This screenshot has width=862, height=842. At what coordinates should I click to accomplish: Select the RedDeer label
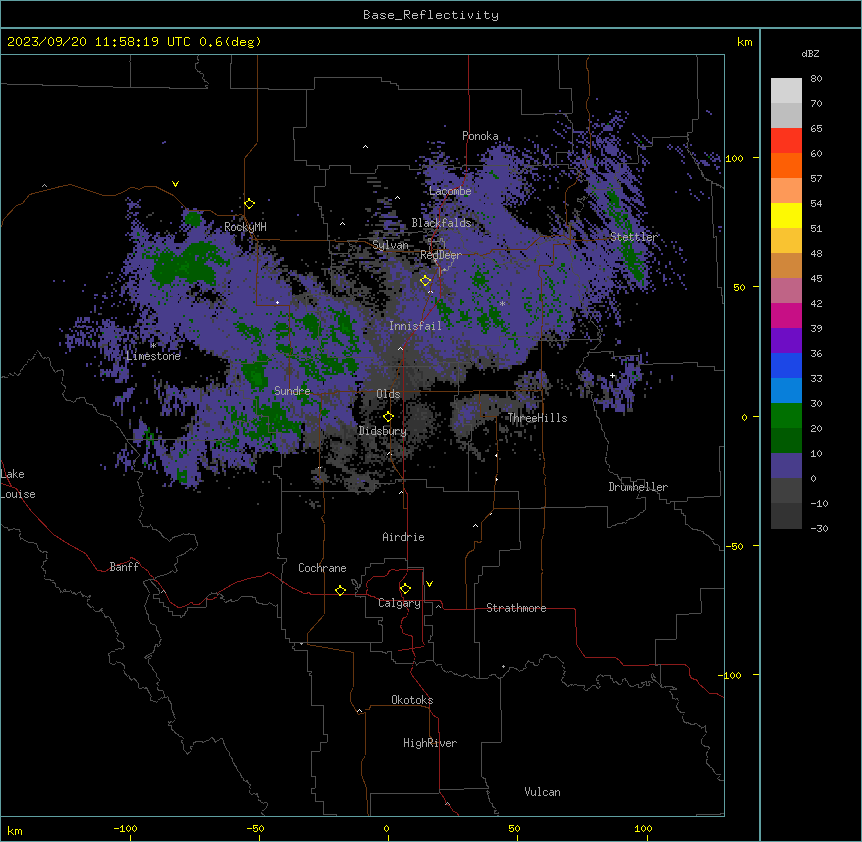[x=440, y=255]
